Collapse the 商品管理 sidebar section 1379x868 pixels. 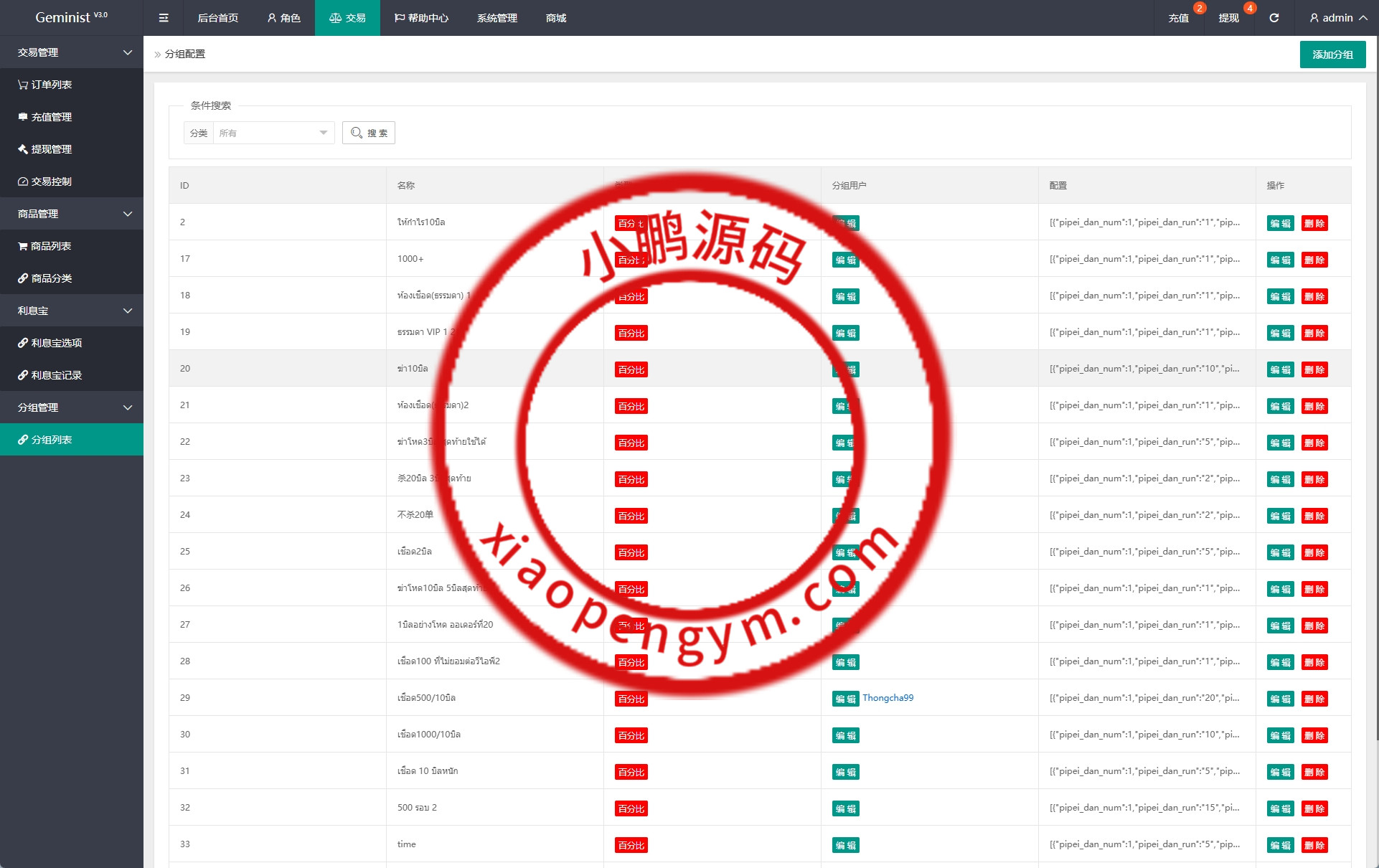click(72, 214)
